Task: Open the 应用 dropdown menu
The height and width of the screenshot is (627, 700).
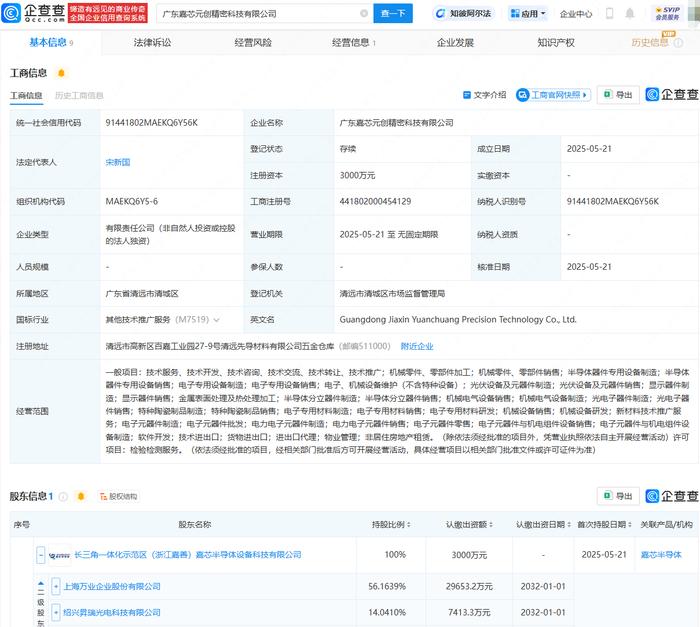Action: click(528, 14)
